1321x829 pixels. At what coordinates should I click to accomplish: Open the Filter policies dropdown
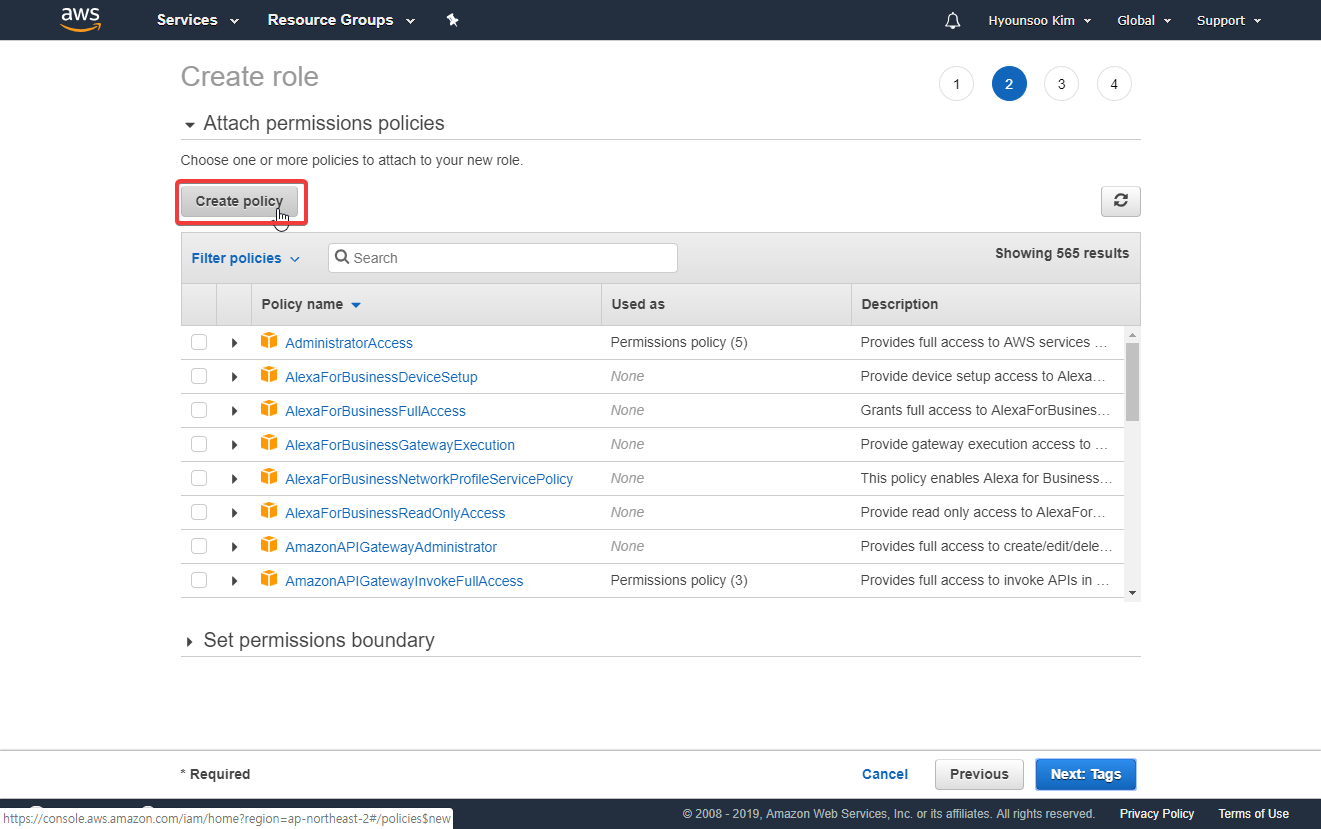[245, 258]
